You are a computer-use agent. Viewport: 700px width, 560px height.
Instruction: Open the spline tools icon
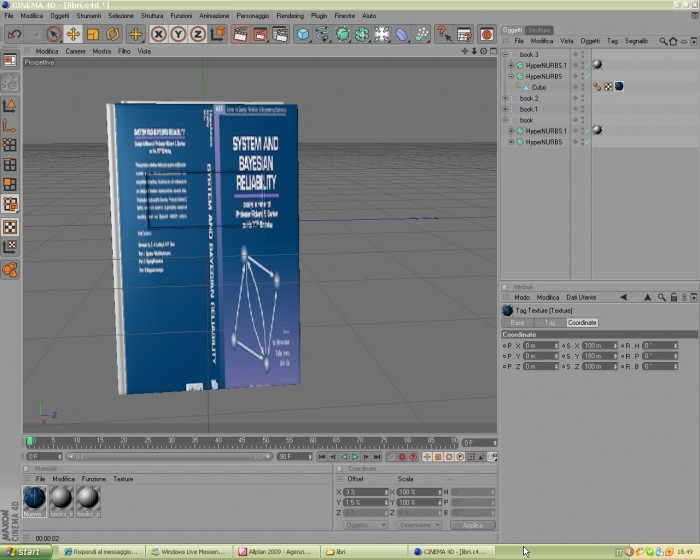(323, 34)
